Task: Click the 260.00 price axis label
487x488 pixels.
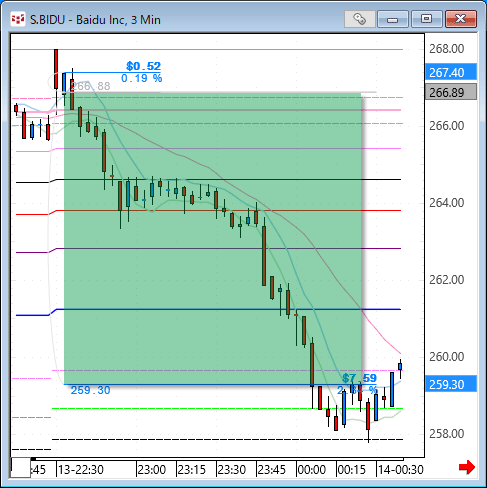Action: click(x=447, y=357)
